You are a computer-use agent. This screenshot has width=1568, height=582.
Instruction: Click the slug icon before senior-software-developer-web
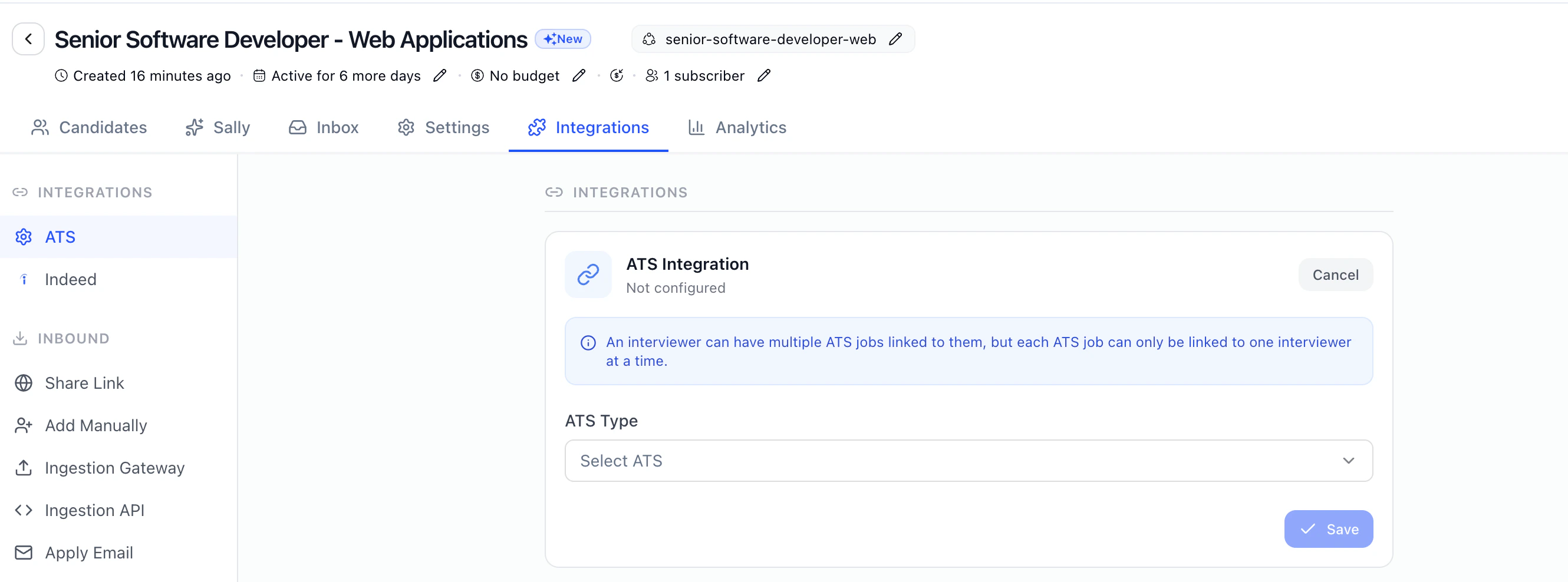click(x=650, y=39)
